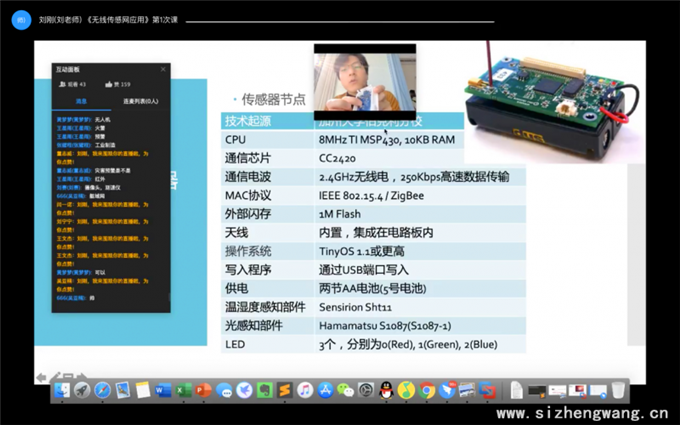Viewport: 680px width, 425px height.
Task: Click the 内置，集成在电路板内 cell
Action: [x=420, y=232]
